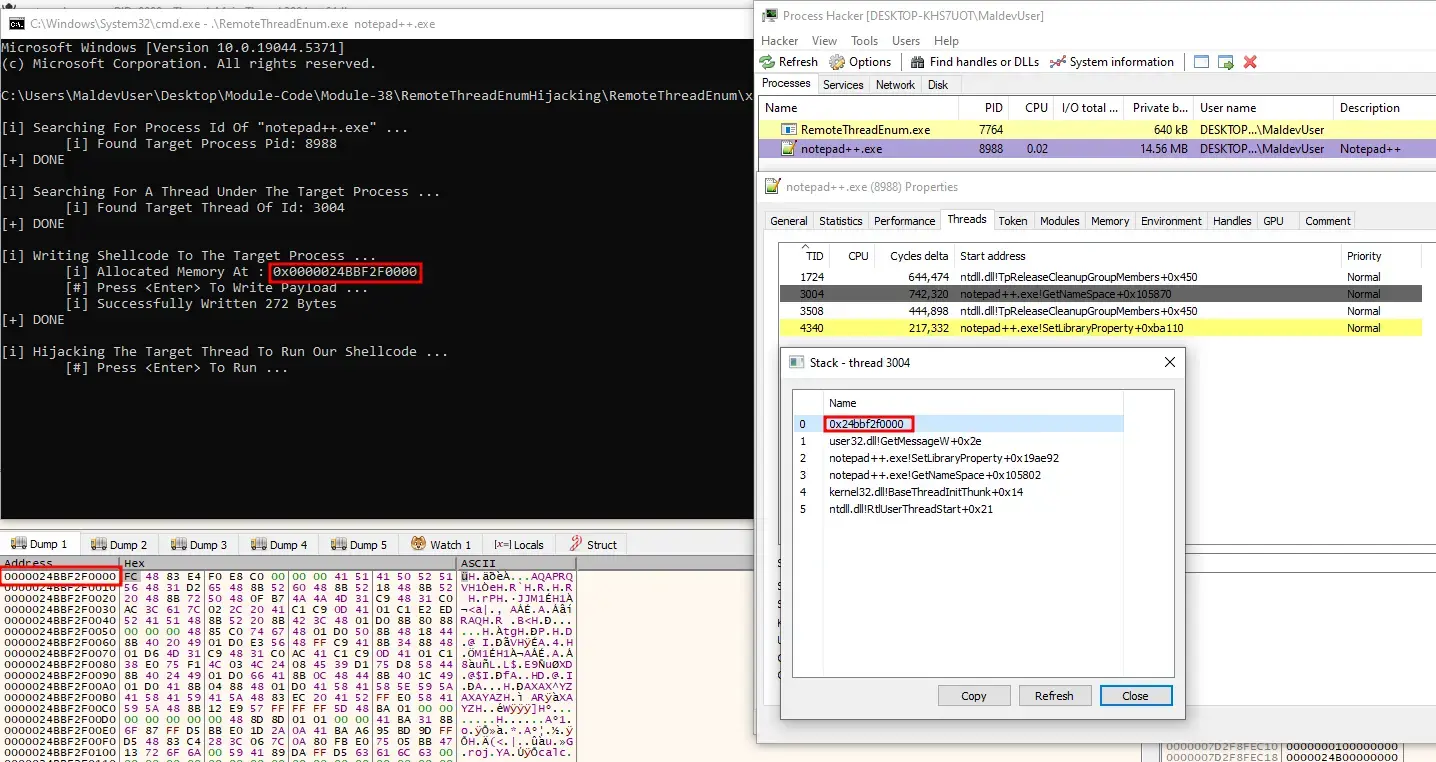Open the Modules tab in Properties
The width and height of the screenshot is (1436, 762).
click(x=1059, y=221)
